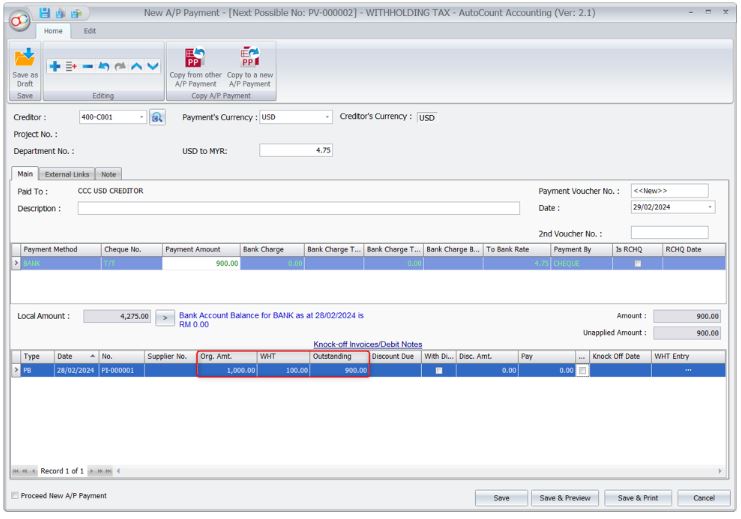741x519 pixels.
Task: Toggle Is RCHQ checkbox in BANK row
Action: coord(638,264)
